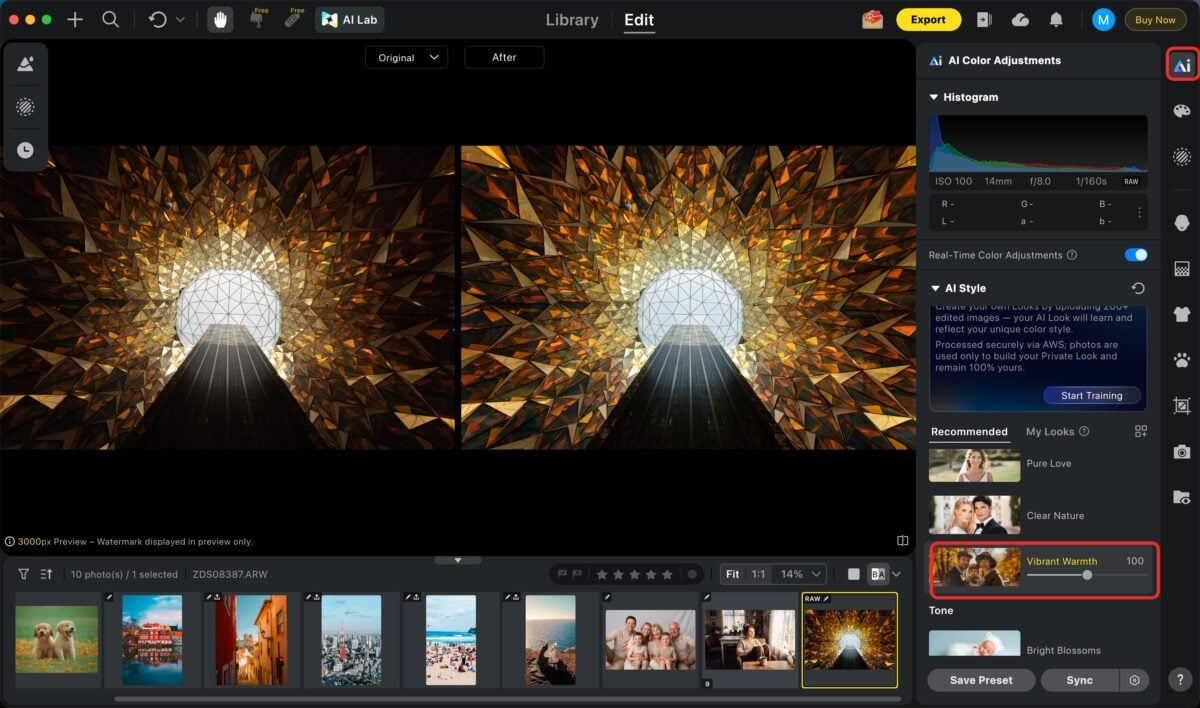Click the Vibrant Warmth intensity slider

point(1087,575)
